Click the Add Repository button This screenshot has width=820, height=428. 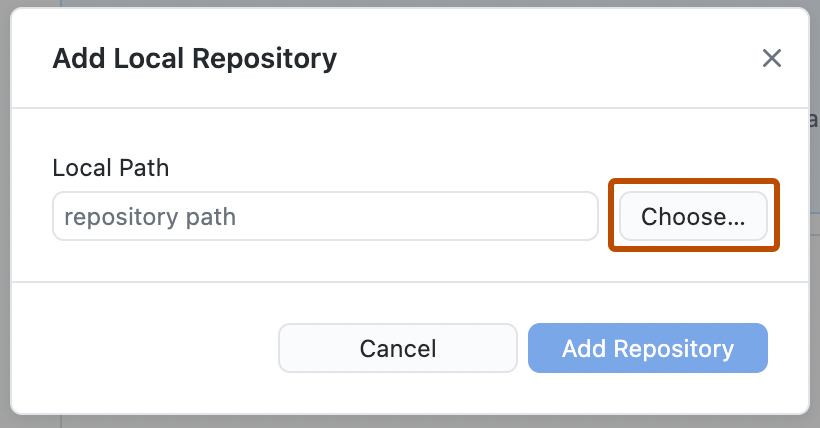pos(647,348)
